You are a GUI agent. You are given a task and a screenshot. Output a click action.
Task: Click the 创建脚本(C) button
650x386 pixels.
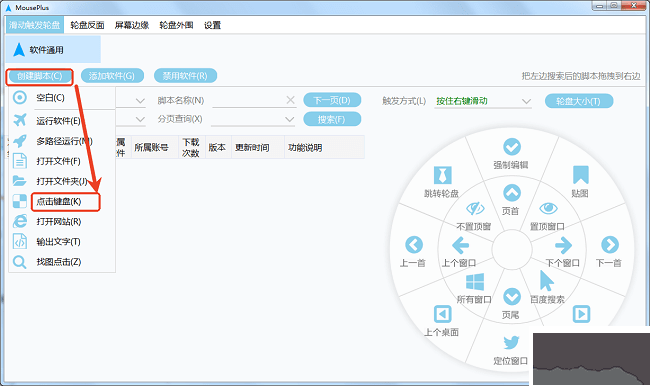[39, 76]
